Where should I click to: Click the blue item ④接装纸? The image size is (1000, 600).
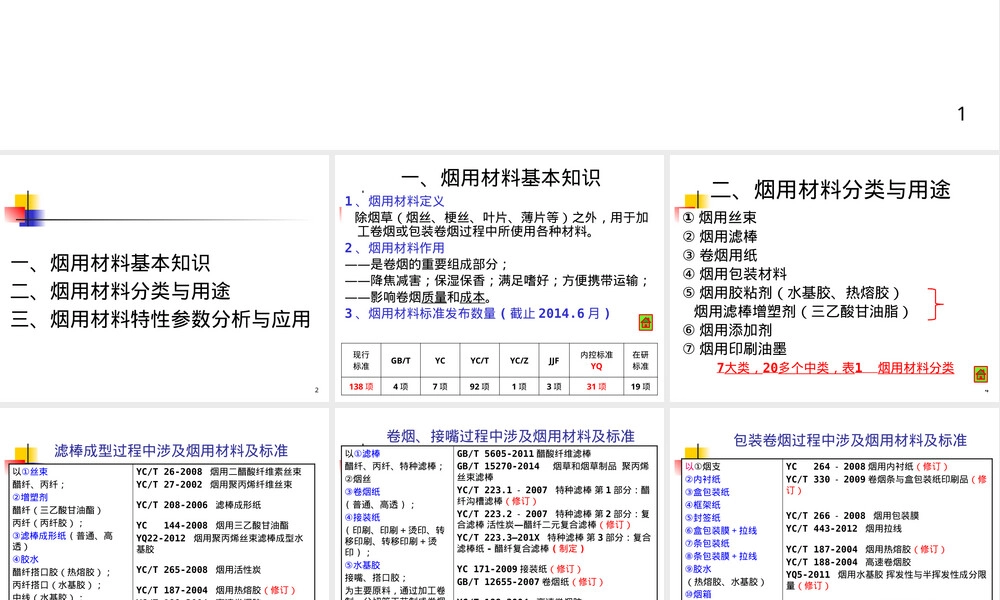(362, 518)
